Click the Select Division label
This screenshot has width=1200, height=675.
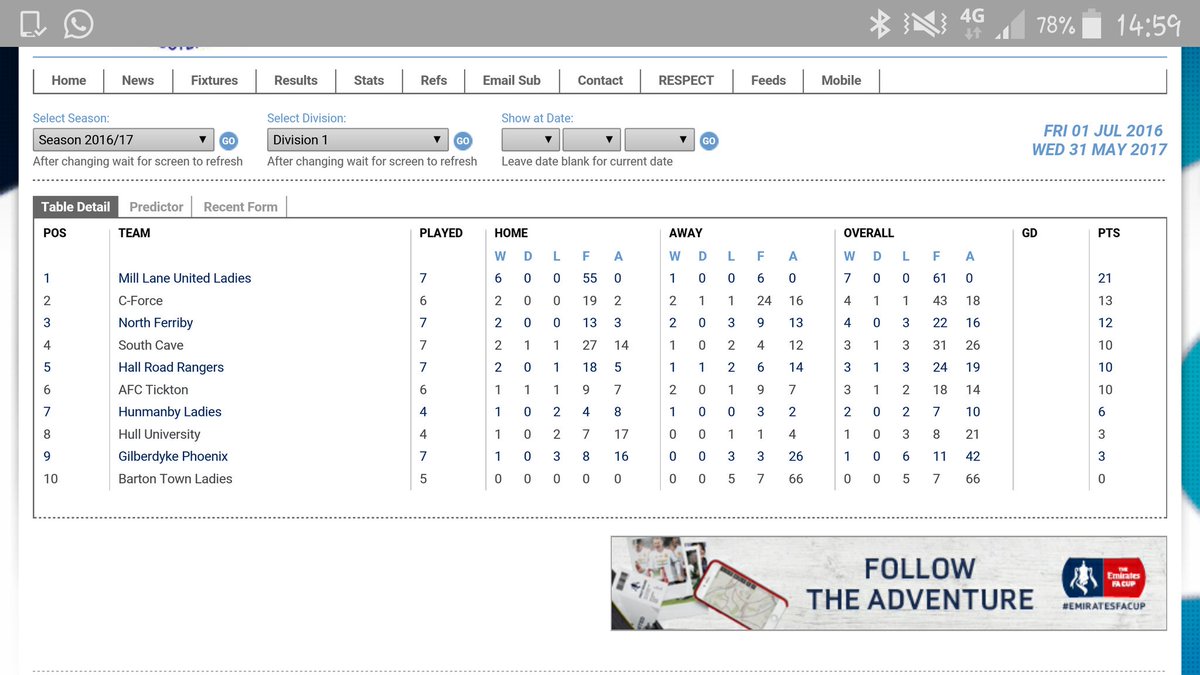coord(307,118)
